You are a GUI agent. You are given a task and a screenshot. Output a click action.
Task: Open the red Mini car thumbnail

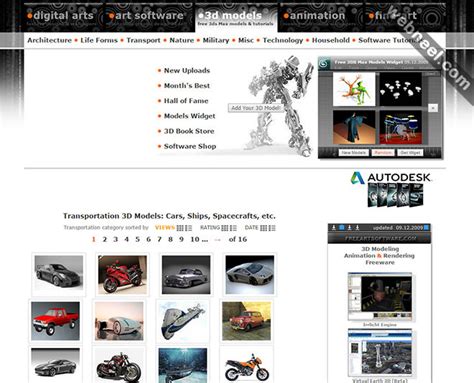coord(246,321)
